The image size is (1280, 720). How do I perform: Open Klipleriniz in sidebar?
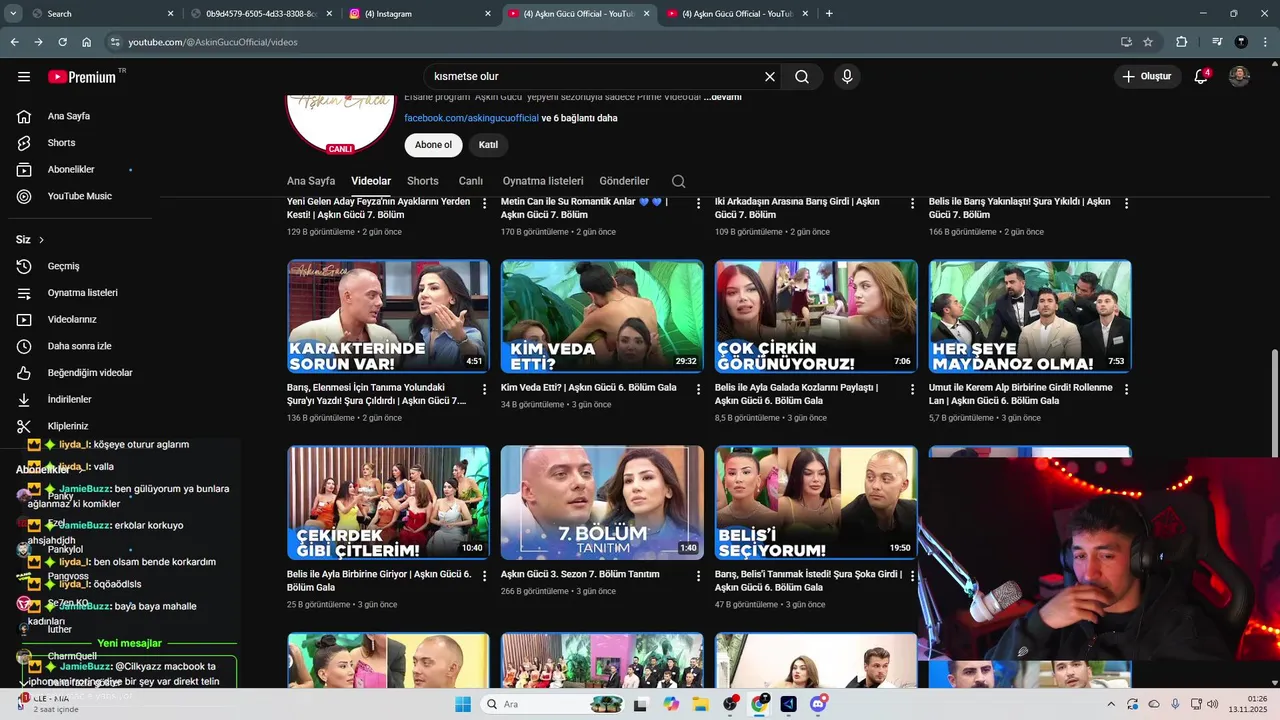tap(68, 426)
